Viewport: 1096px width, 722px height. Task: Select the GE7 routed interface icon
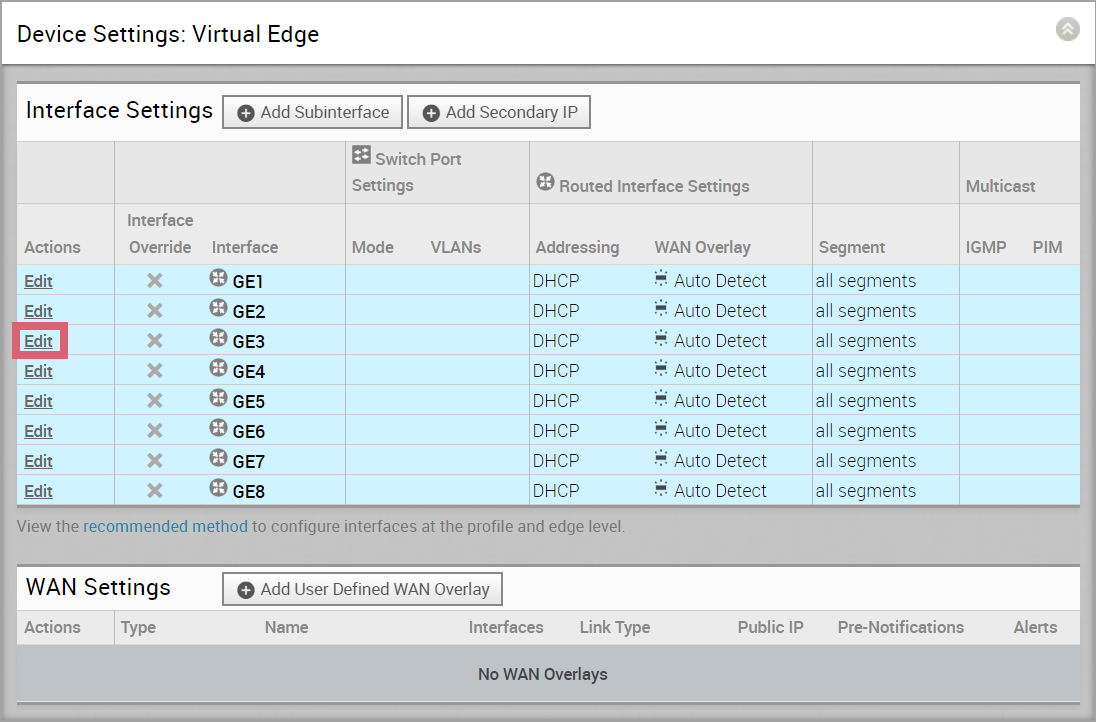click(219, 459)
